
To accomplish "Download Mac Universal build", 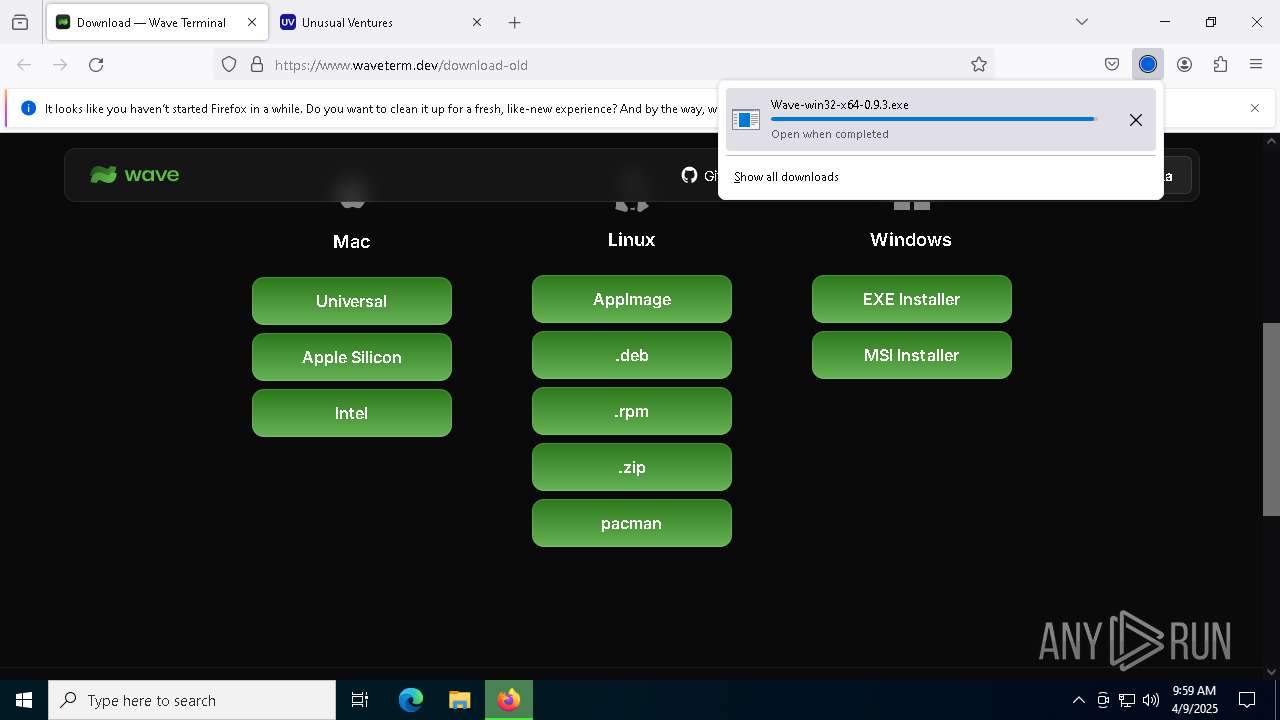I will (352, 301).
